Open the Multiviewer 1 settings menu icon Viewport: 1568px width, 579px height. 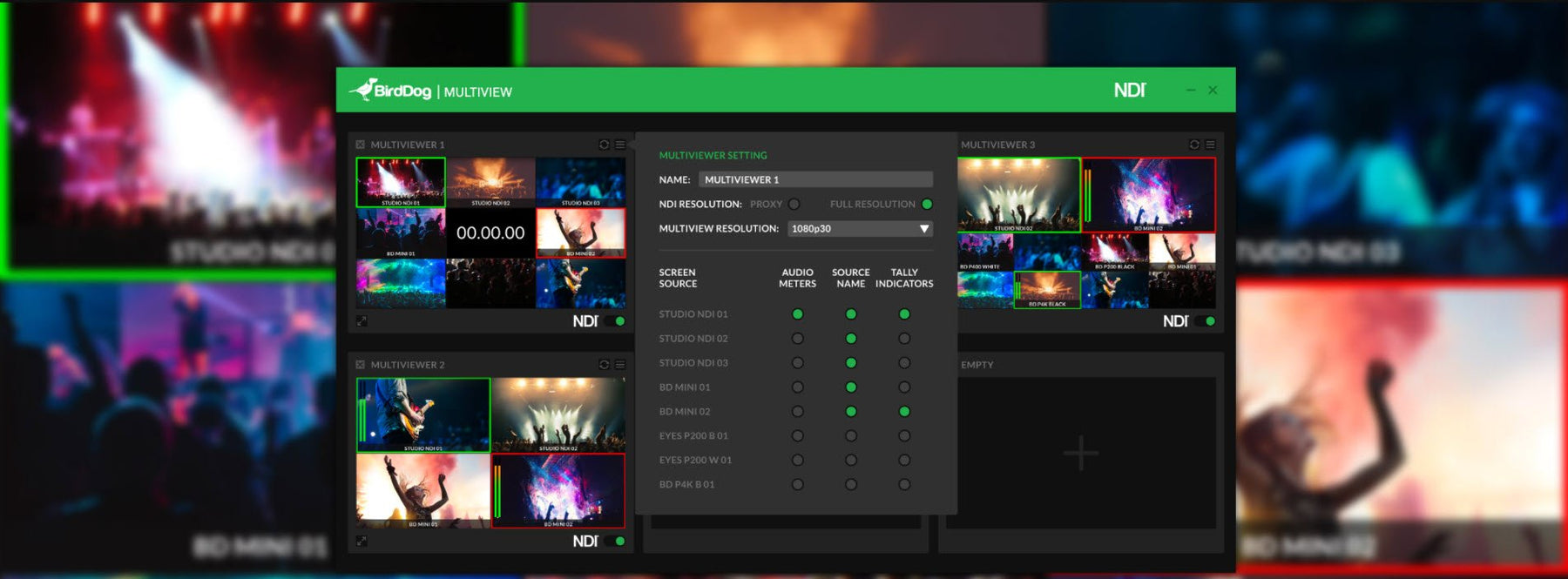(620, 145)
